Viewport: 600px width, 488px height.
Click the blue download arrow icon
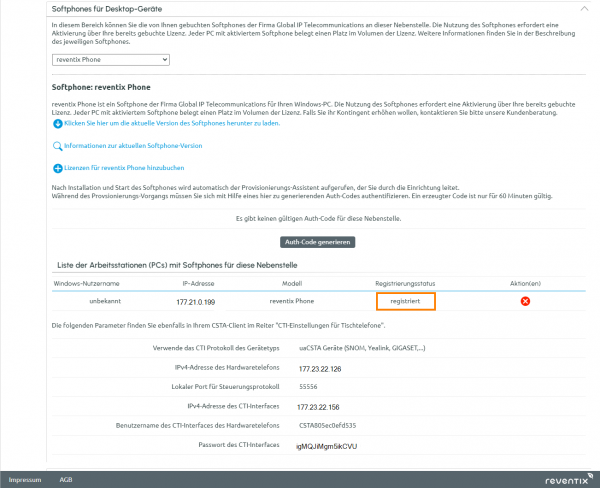tap(57, 124)
